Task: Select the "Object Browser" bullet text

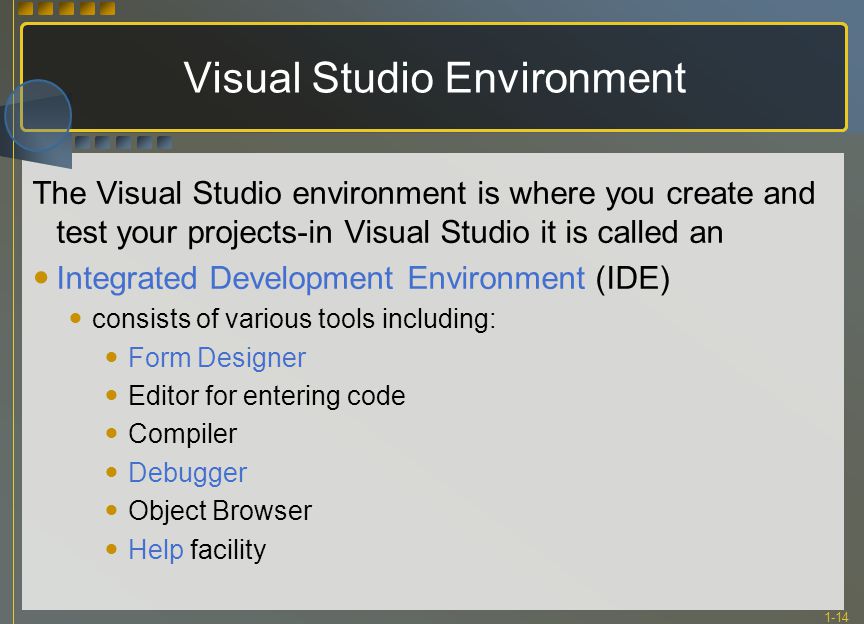Action: pyautogui.click(x=220, y=511)
